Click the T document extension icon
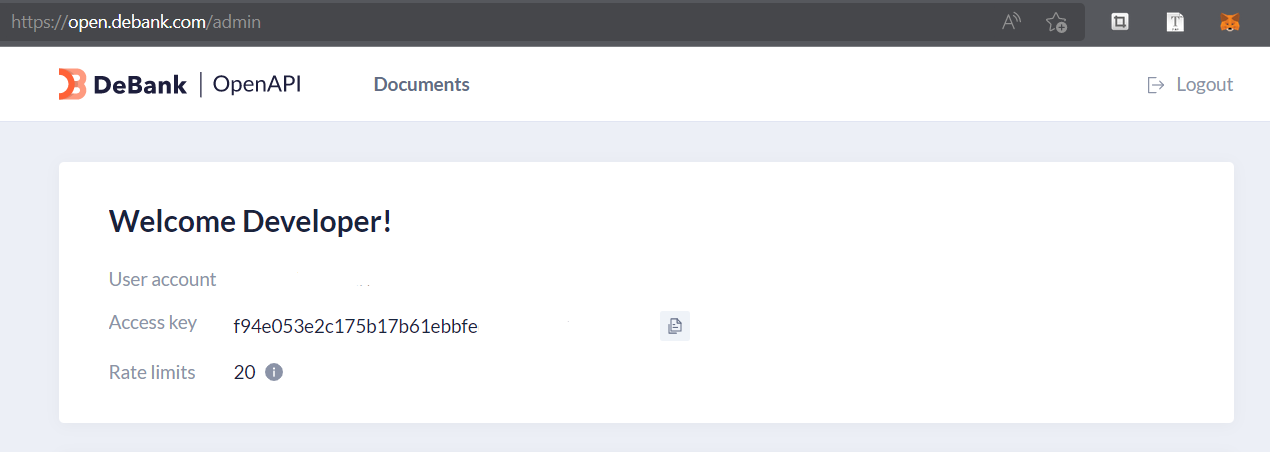 pos(1175,21)
